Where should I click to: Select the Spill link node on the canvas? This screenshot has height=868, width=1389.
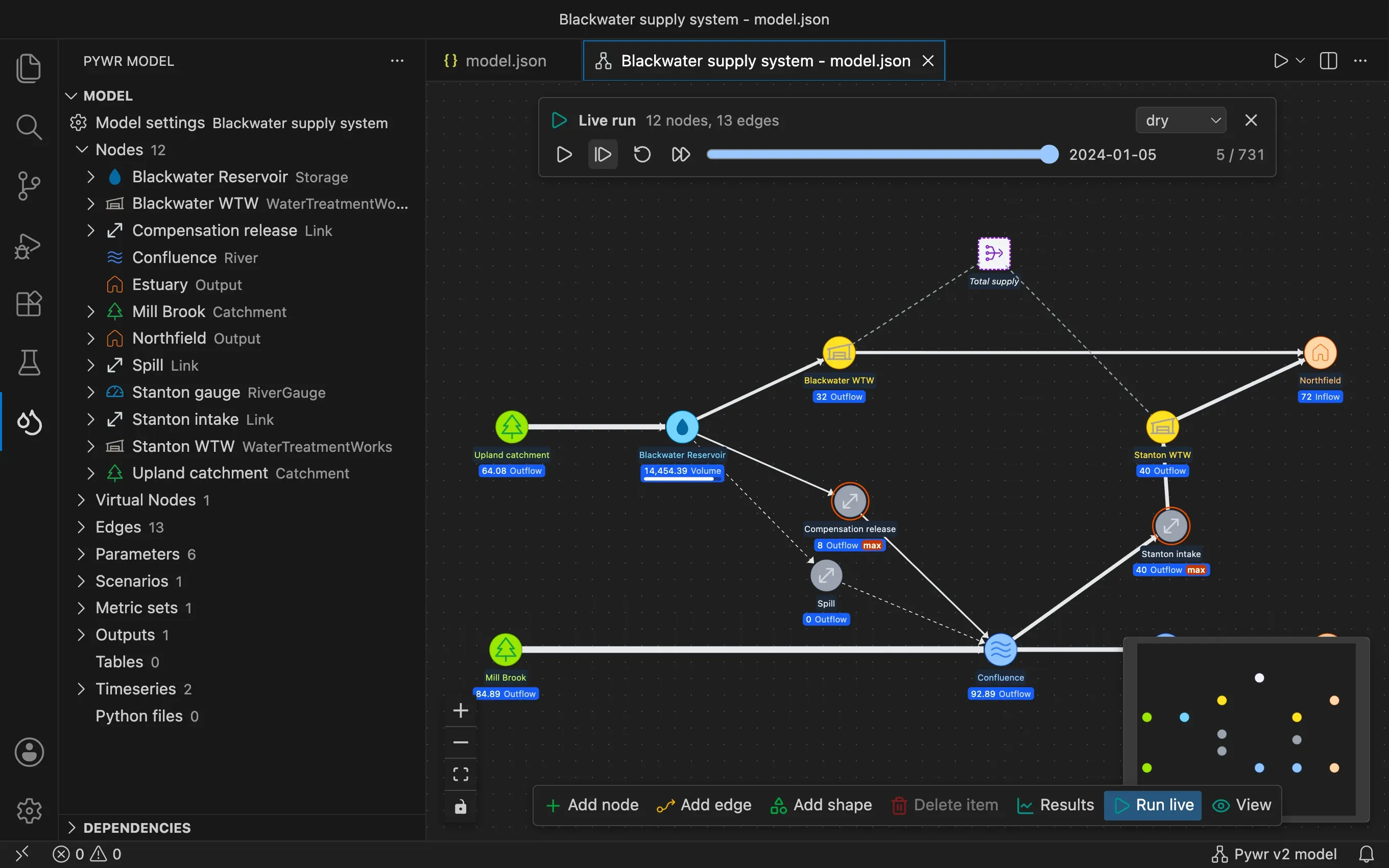click(x=826, y=575)
